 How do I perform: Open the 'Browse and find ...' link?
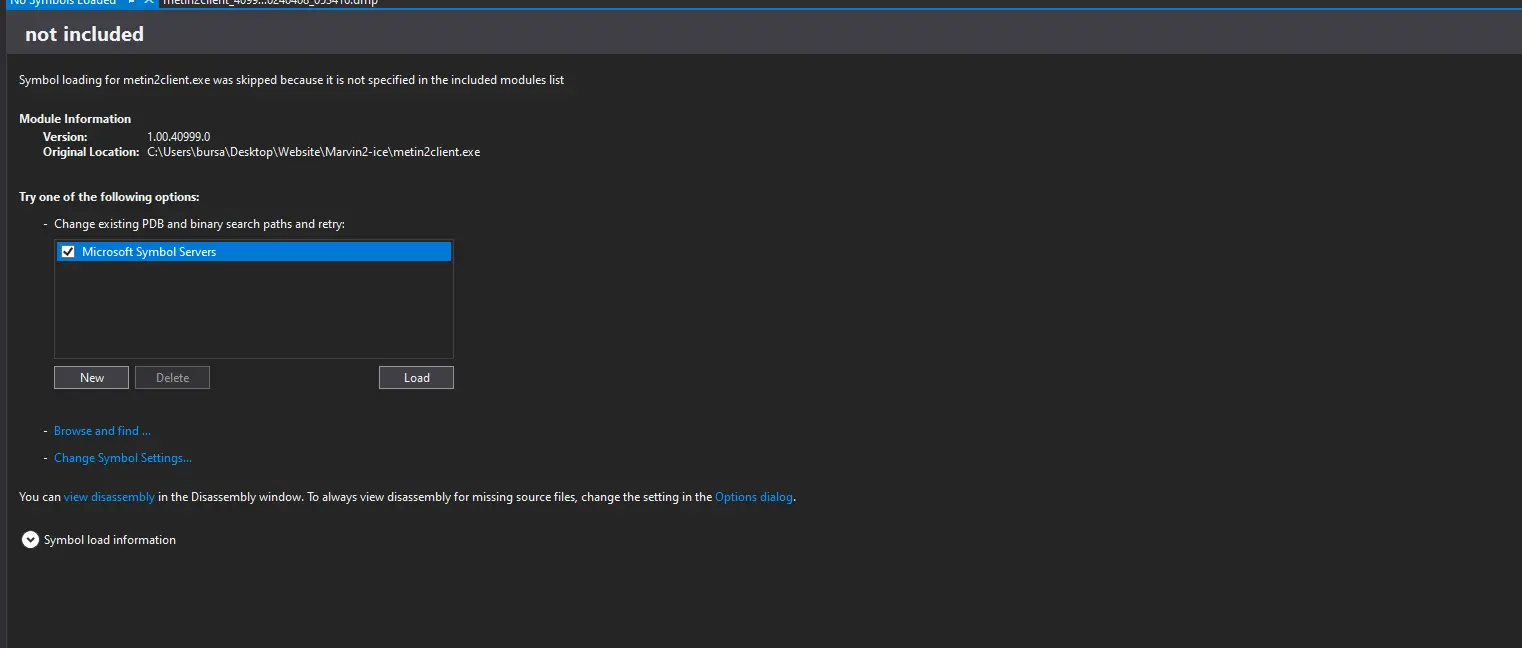pos(102,431)
